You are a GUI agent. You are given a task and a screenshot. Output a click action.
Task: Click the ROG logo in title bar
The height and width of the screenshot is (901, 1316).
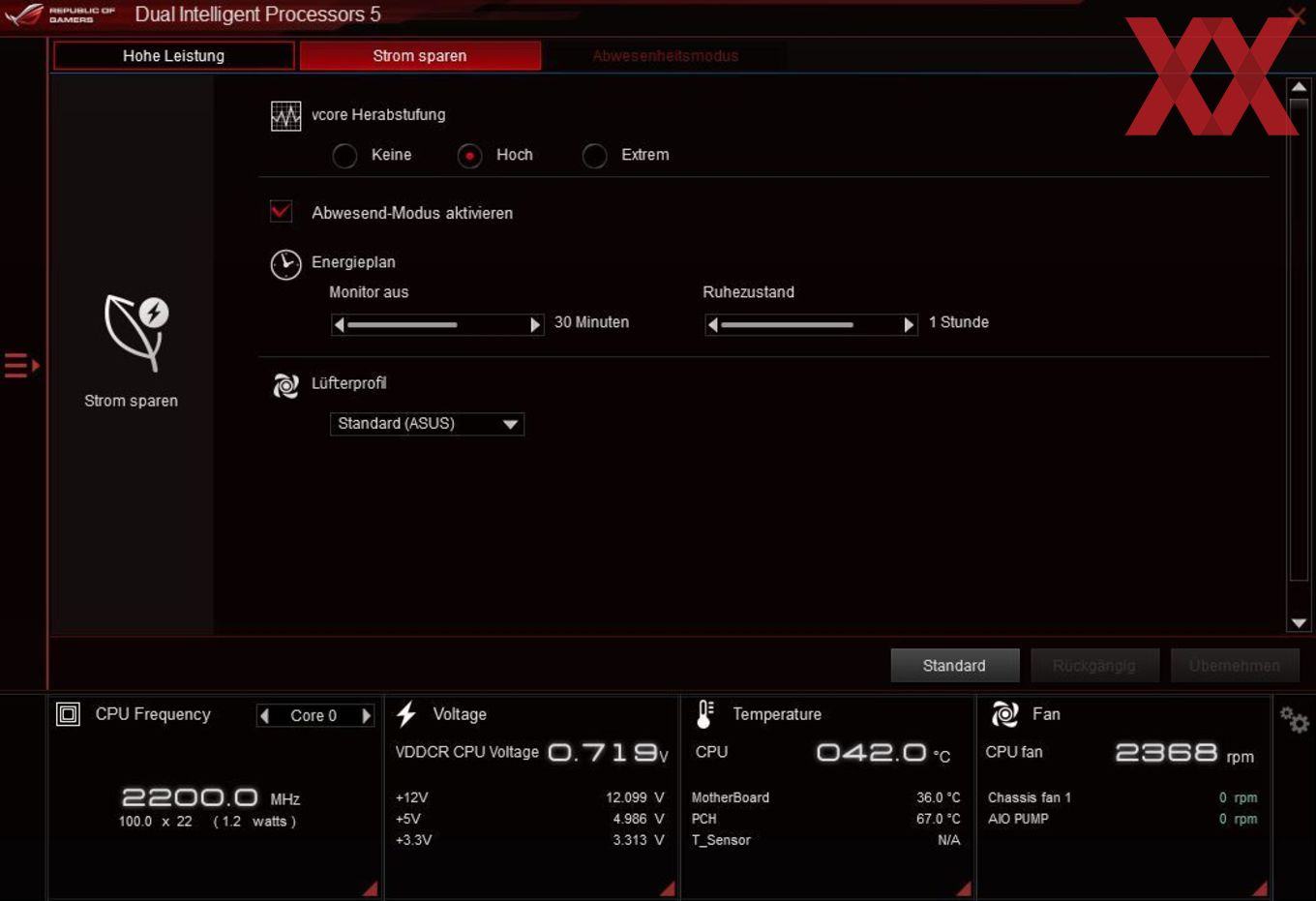click(x=24, y=15)
